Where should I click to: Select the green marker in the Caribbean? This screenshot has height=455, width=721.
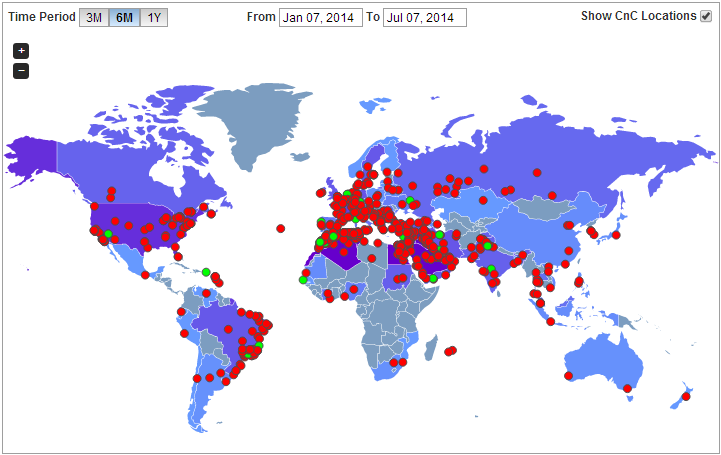tap(206, 272)
